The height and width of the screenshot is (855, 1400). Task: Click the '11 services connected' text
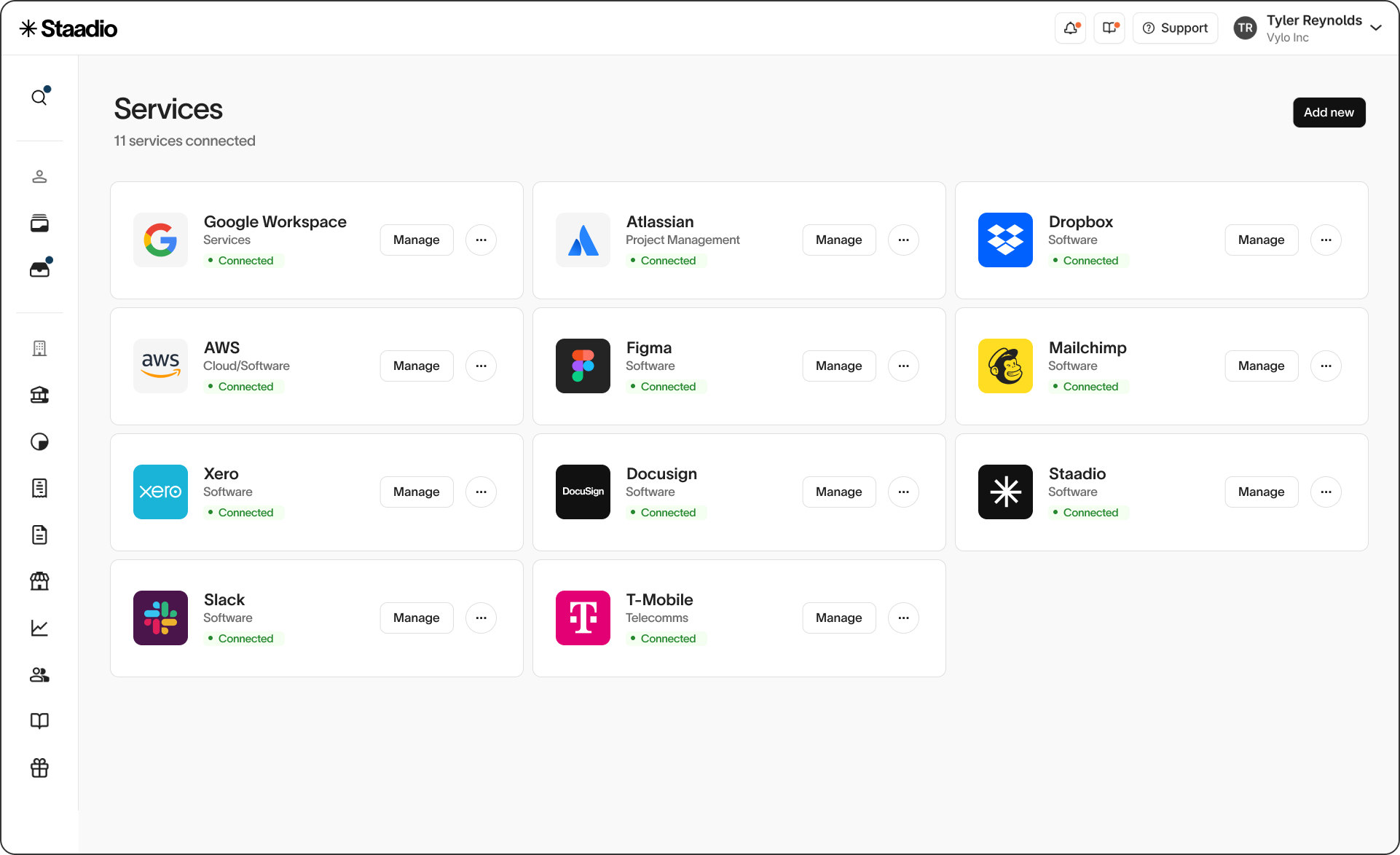click(184, 141)
